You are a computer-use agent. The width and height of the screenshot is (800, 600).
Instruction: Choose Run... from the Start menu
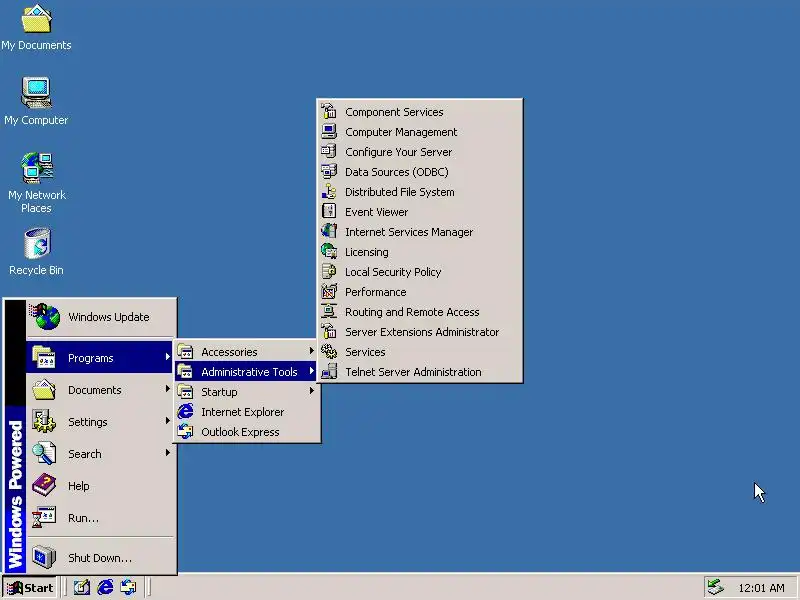(x=100, y=518)
